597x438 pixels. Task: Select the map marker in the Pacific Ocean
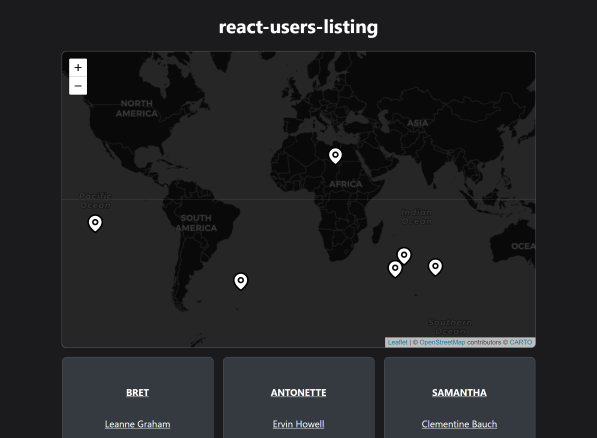pos(95,223)
